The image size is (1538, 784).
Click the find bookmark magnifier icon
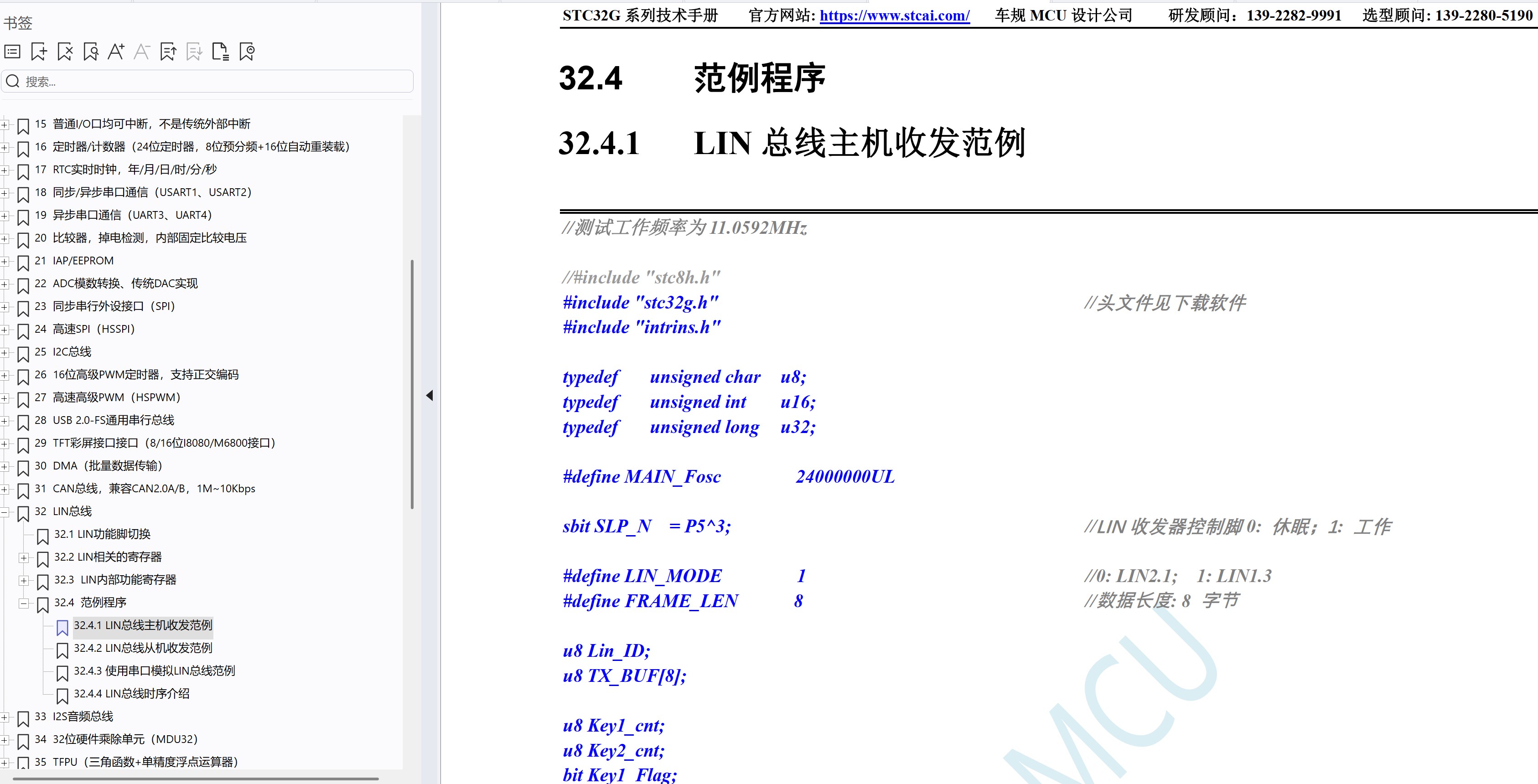click(91, 52)
